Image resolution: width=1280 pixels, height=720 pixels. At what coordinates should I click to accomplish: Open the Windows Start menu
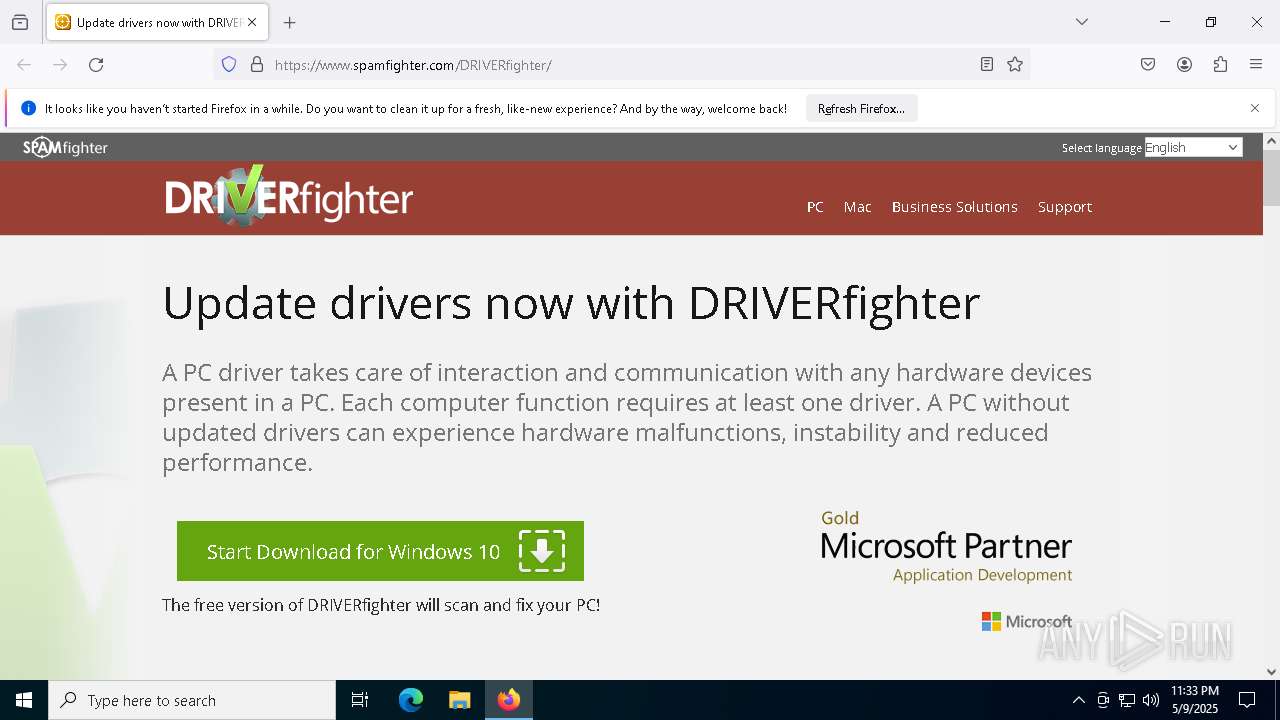(24, 700)
